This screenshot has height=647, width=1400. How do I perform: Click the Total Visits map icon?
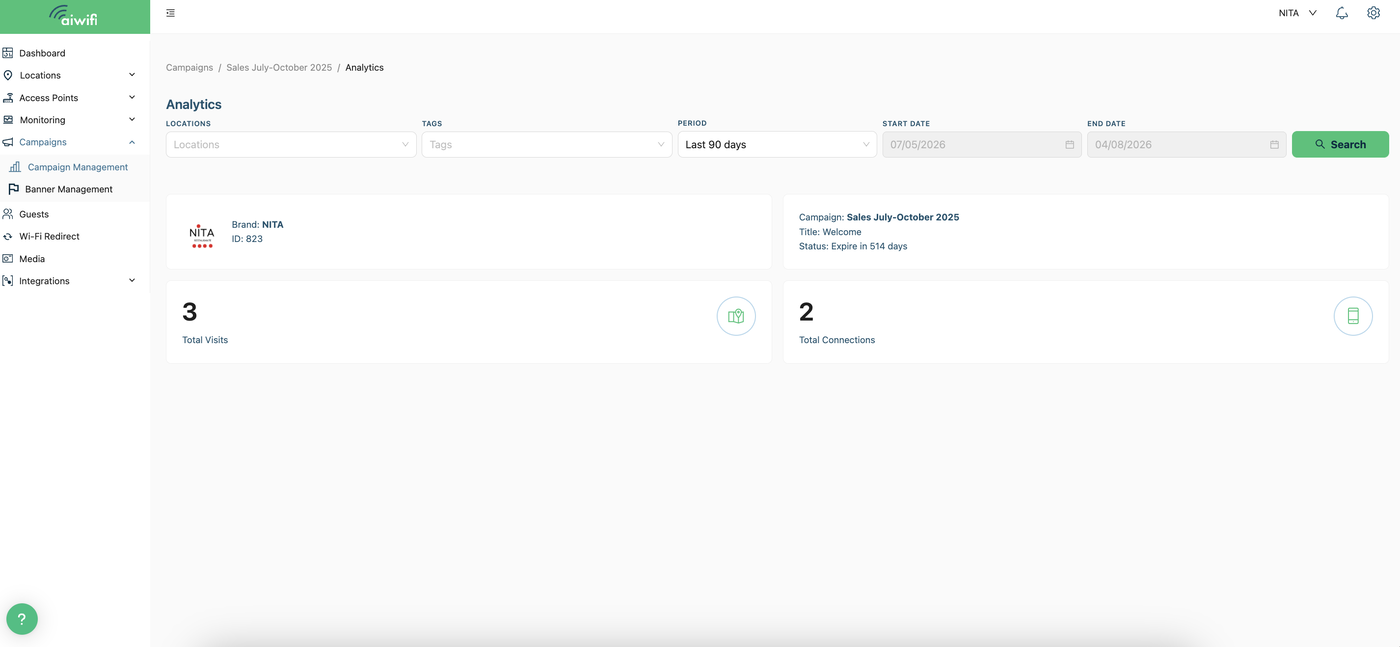tap(736, 316)
